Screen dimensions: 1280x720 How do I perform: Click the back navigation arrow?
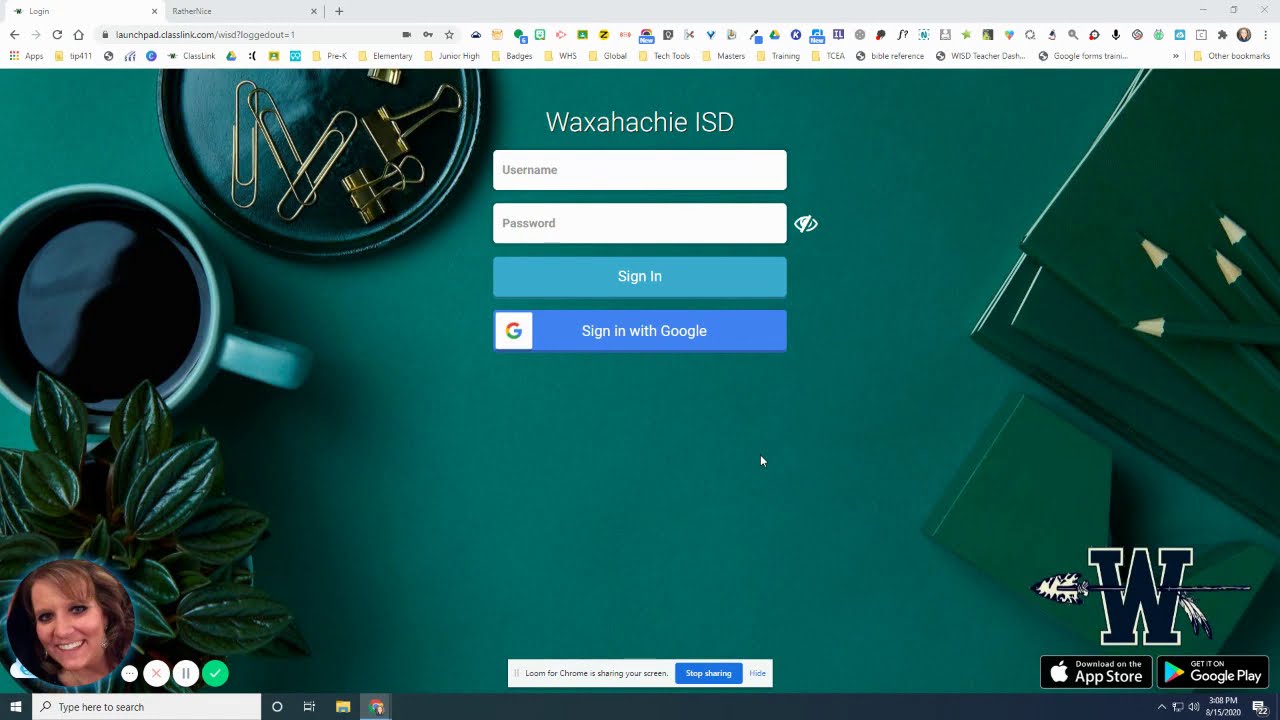tap(13, 34)
